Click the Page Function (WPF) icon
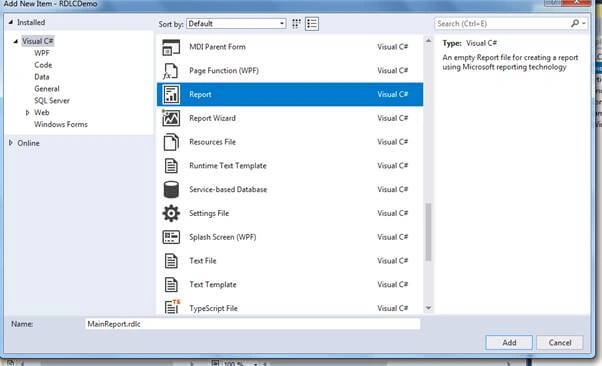Viewport: 602px width, 366px height. click(x=171, y=71)
